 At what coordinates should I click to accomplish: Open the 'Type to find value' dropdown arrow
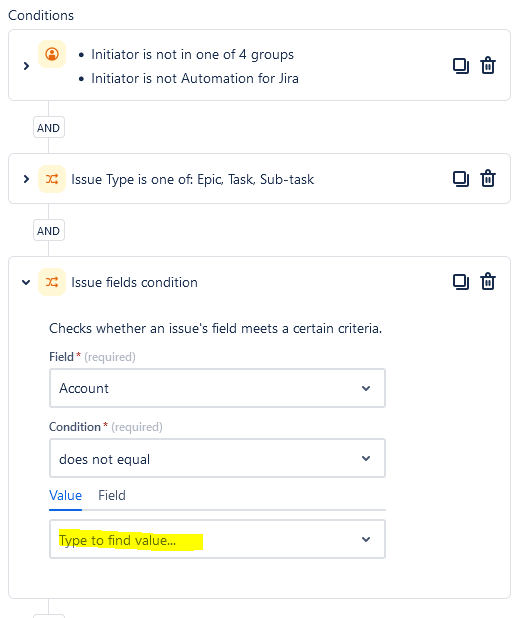(x=366, y=539)
